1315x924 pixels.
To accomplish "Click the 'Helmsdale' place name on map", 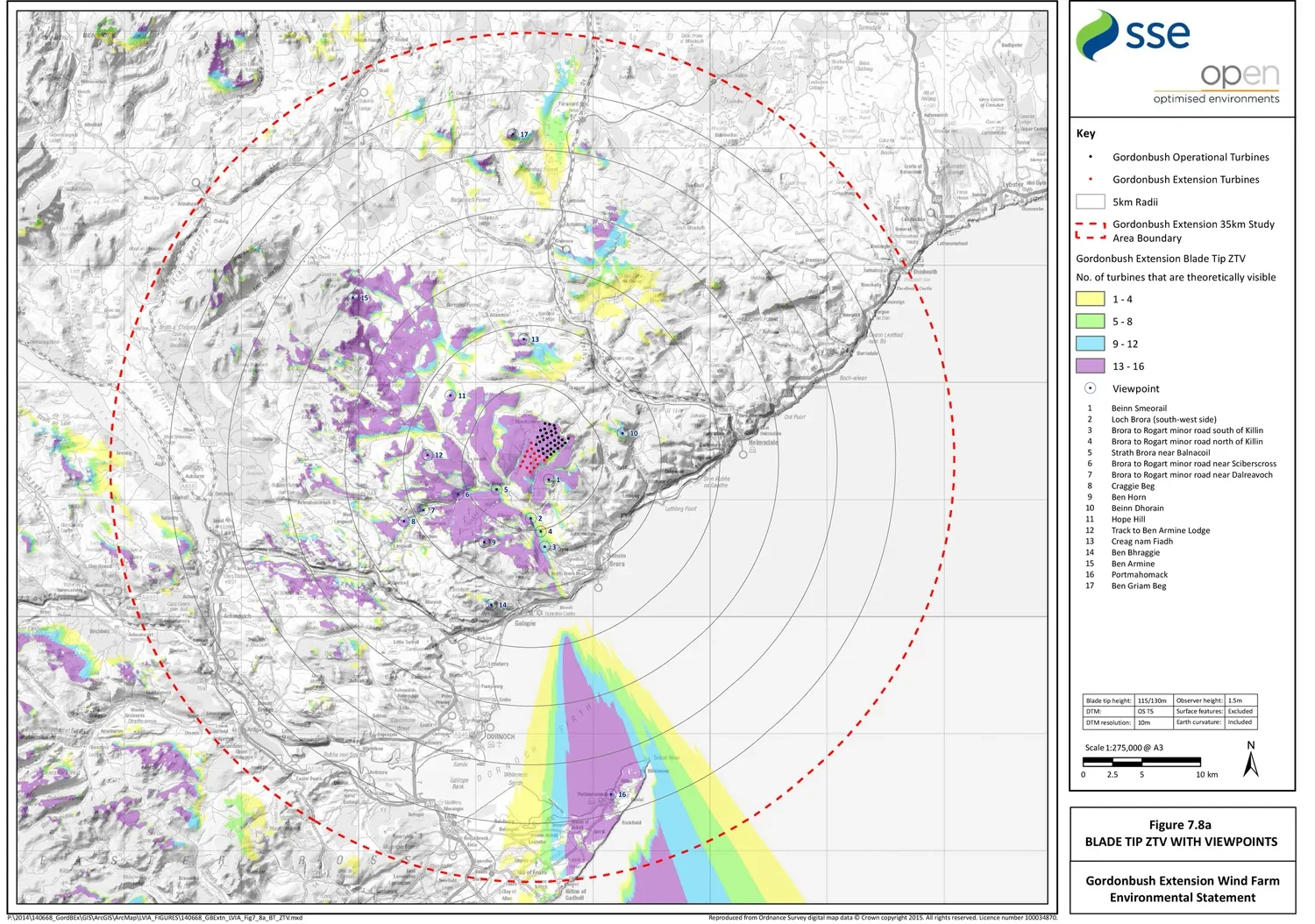I will click(763, 443).
